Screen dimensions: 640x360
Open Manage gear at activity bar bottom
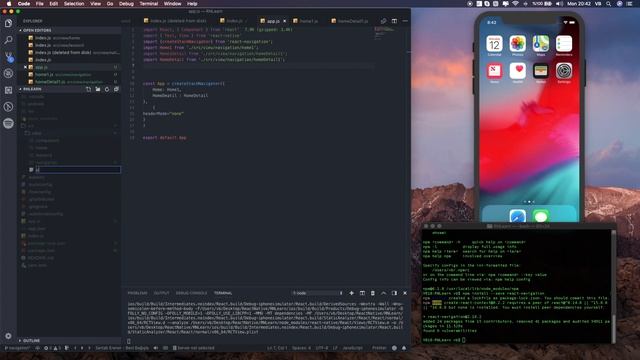pos(8,336)
